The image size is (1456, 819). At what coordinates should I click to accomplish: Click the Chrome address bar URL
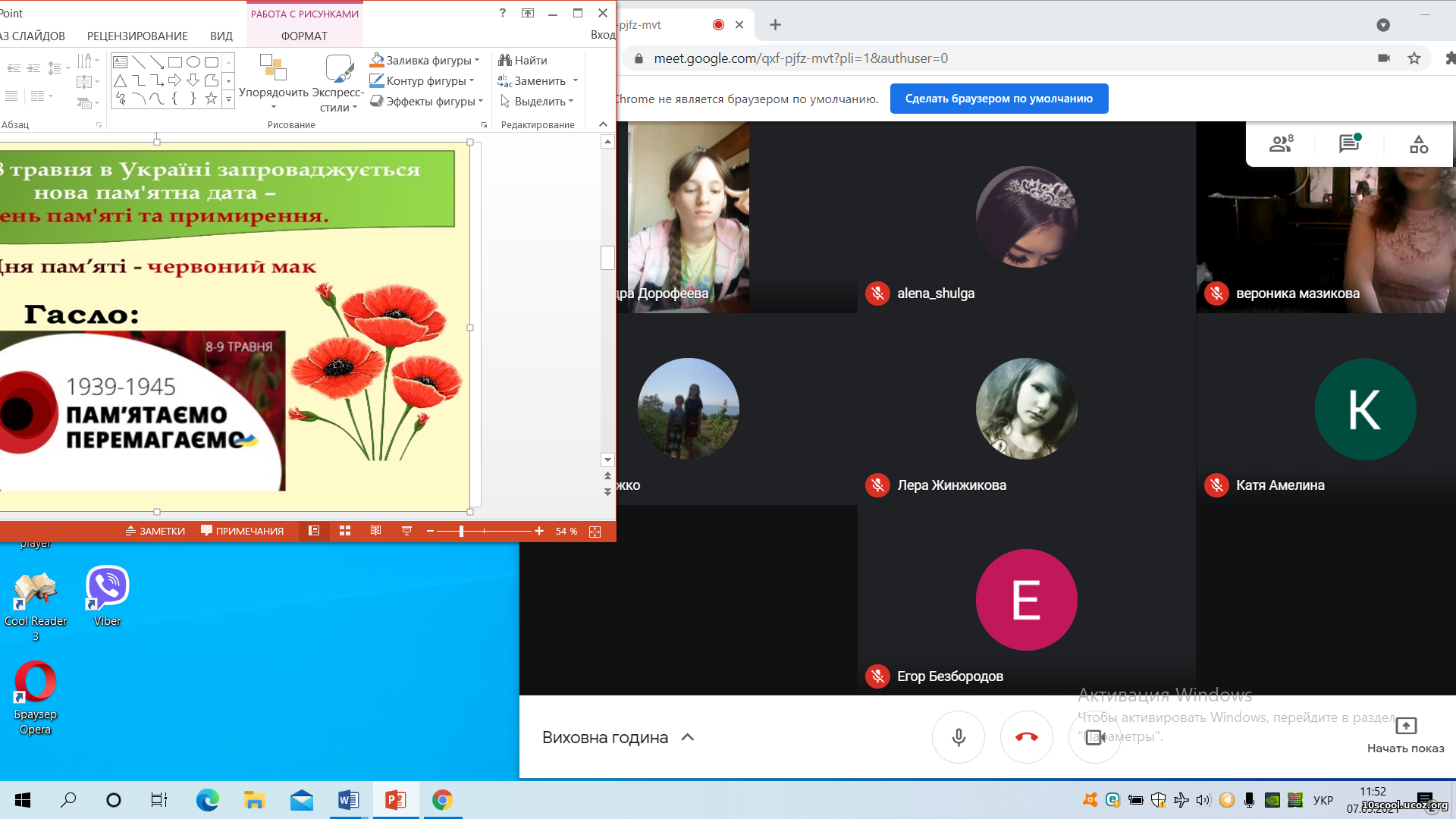[x=801, y=58]
